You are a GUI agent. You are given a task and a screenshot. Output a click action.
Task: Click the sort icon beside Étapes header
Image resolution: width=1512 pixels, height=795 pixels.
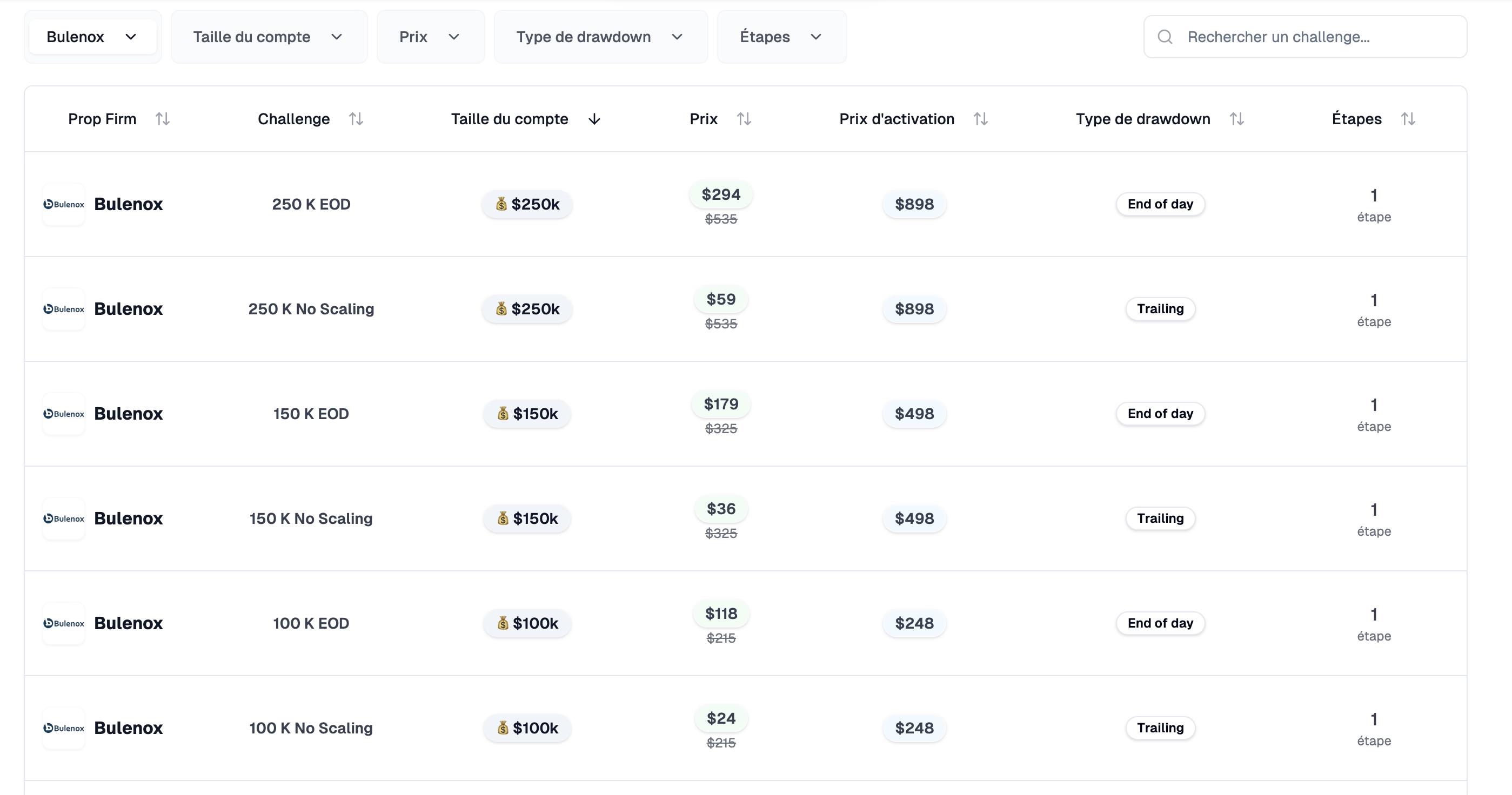point(1408,119)
